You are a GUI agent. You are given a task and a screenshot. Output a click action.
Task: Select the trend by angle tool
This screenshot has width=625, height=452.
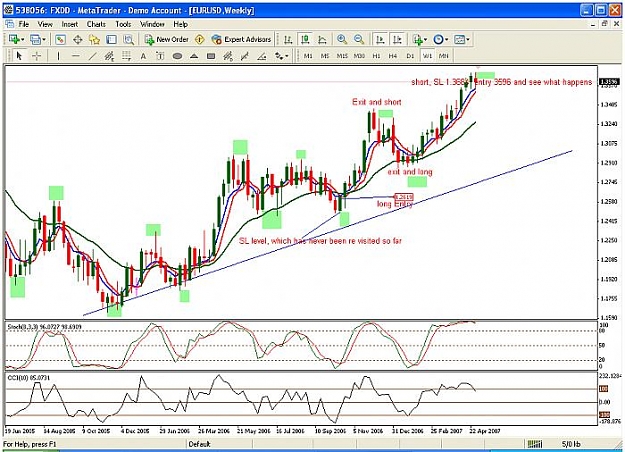[262, 56]
